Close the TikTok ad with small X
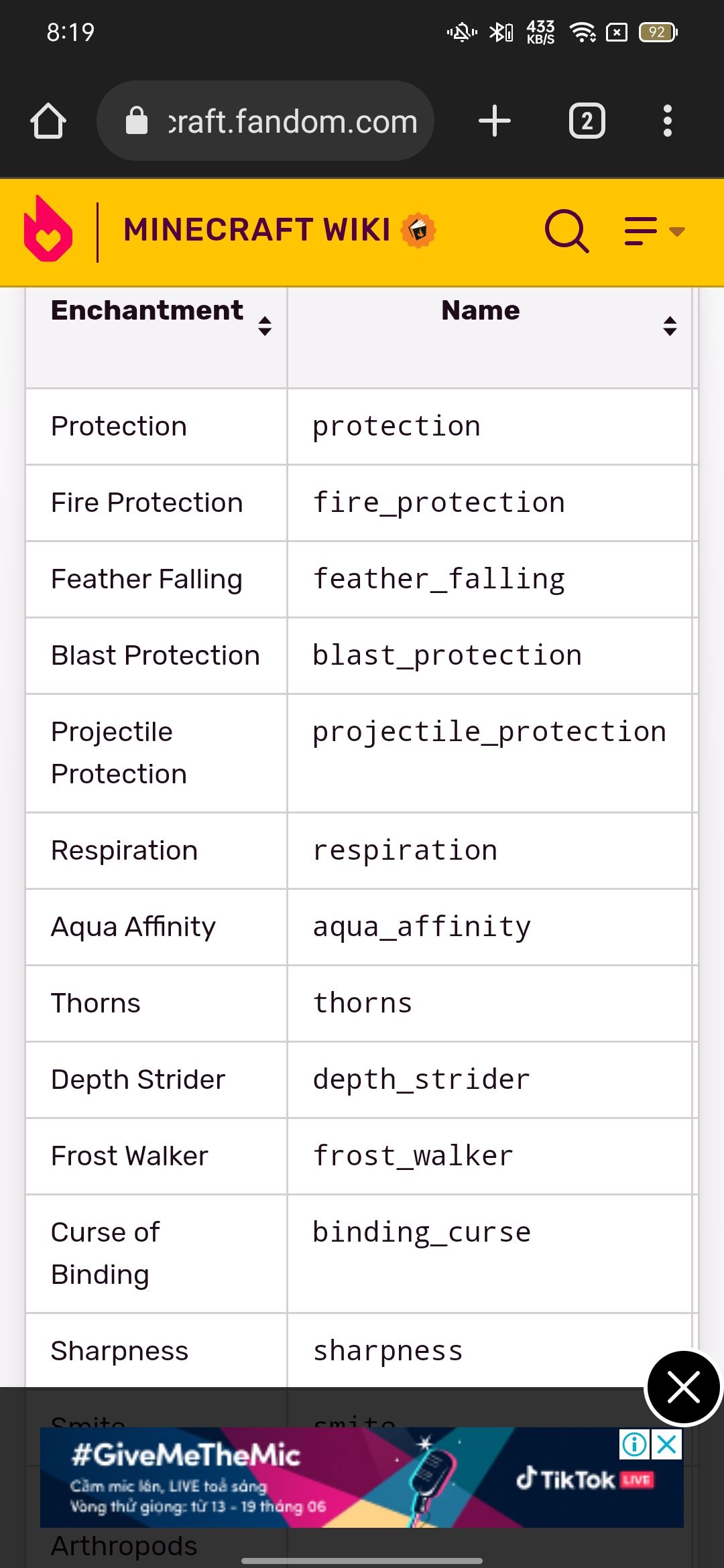 coord(668,1444)
